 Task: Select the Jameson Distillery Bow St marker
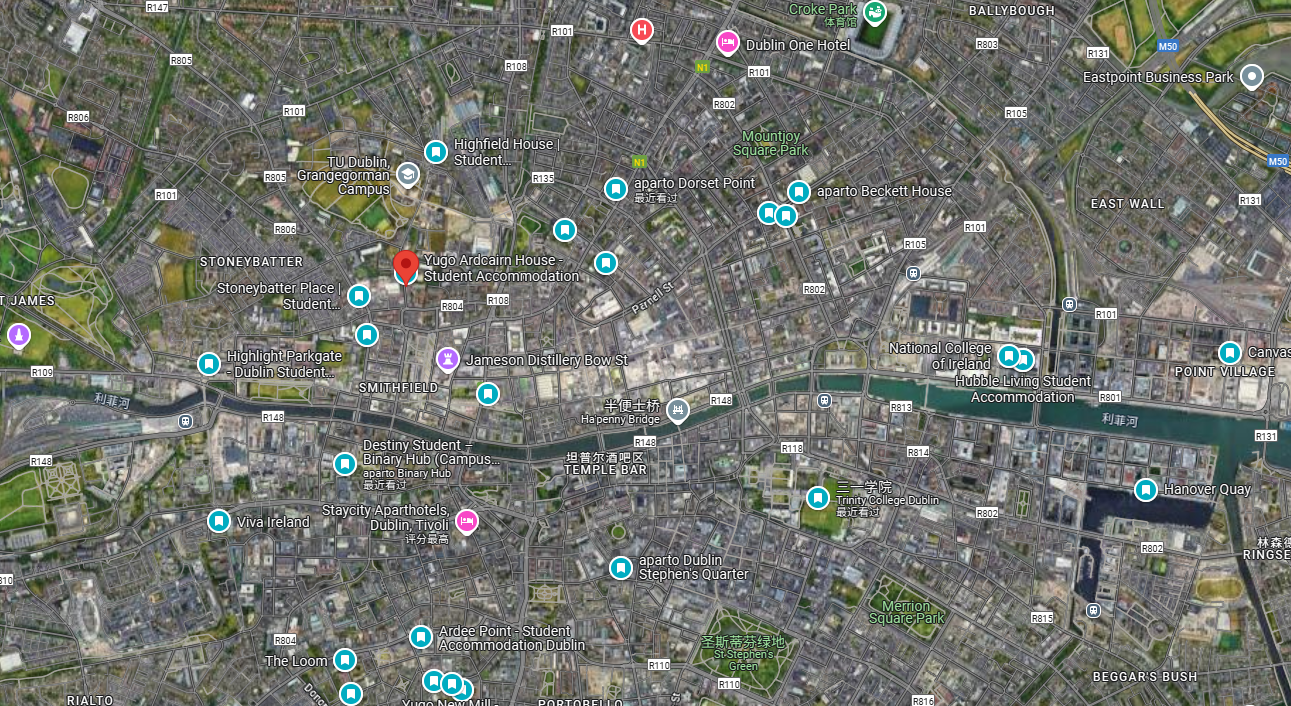pyautogui.click(x=448, y=359)
